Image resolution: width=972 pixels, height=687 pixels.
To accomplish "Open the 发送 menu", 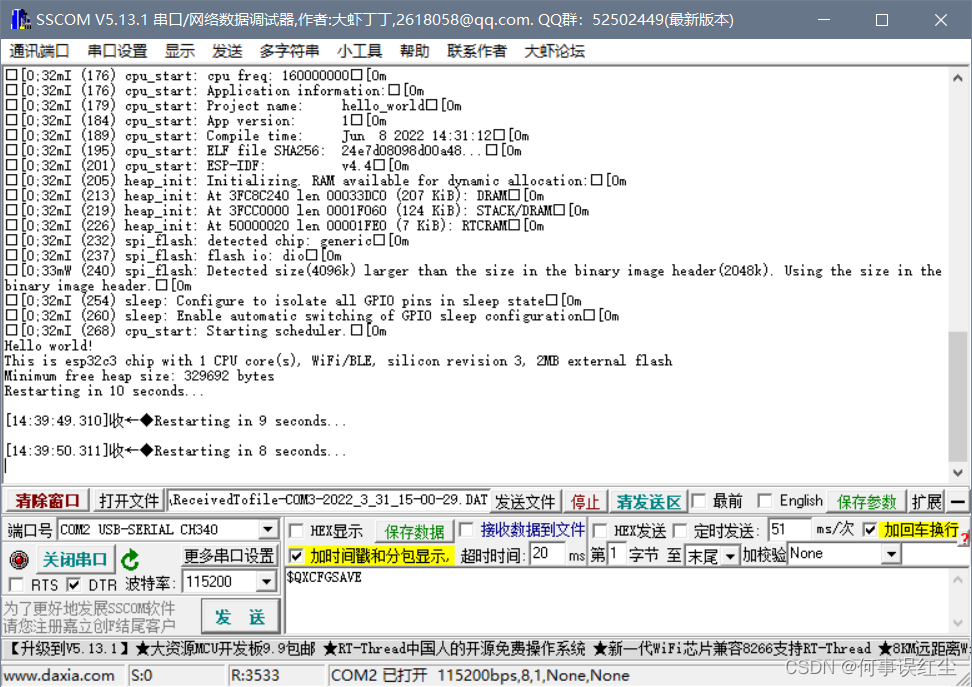I will pyautogui.click(x=227, y=51).
